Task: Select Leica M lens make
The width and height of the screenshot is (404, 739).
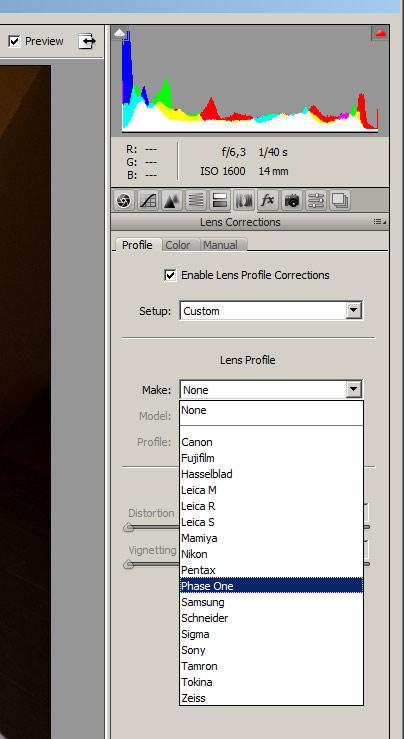Action: tap(271, 490)
